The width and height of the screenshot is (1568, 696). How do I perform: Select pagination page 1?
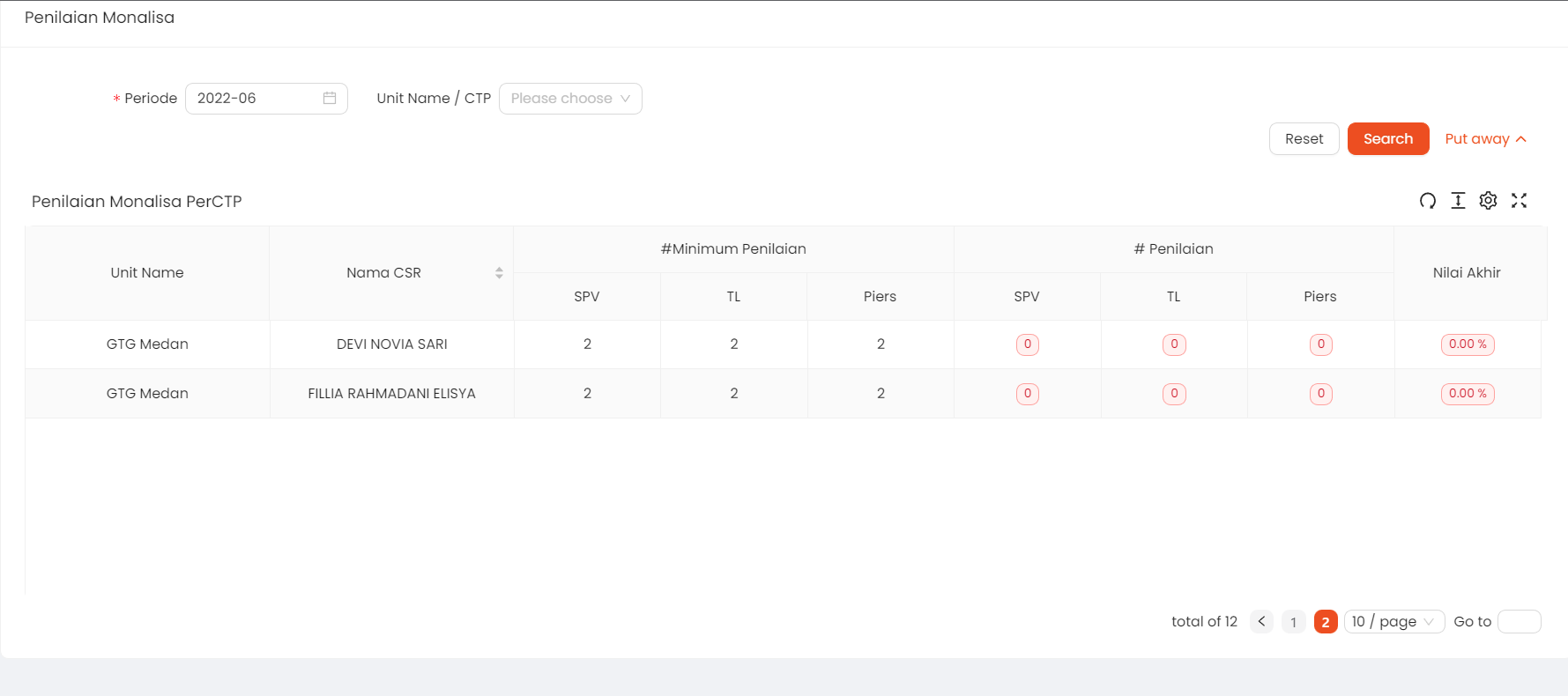pos(1293,621)
